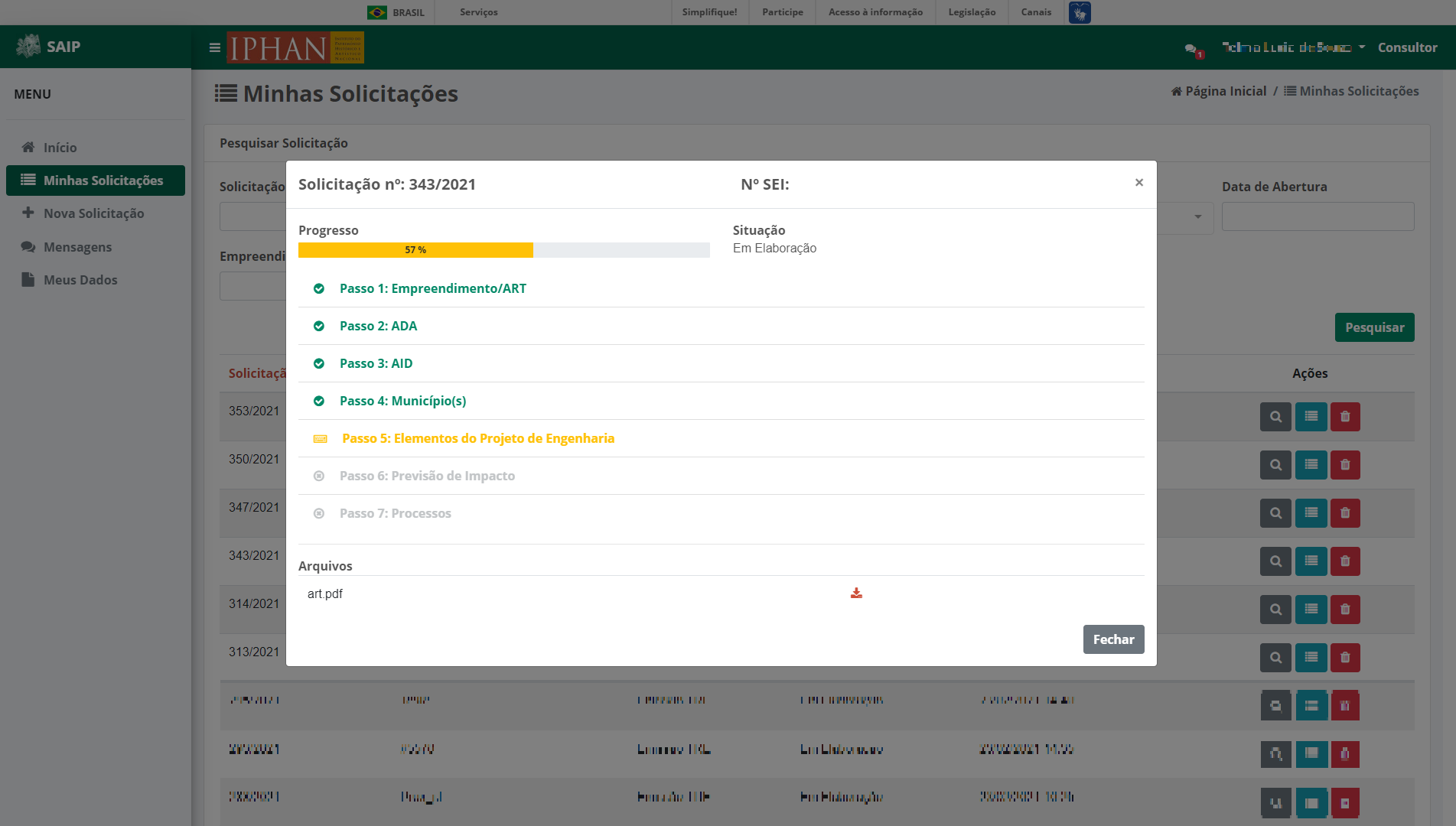
Task: Open Passo 5: Elementos do Projeto de Engenharia
Action: click(x=478, y=438)
